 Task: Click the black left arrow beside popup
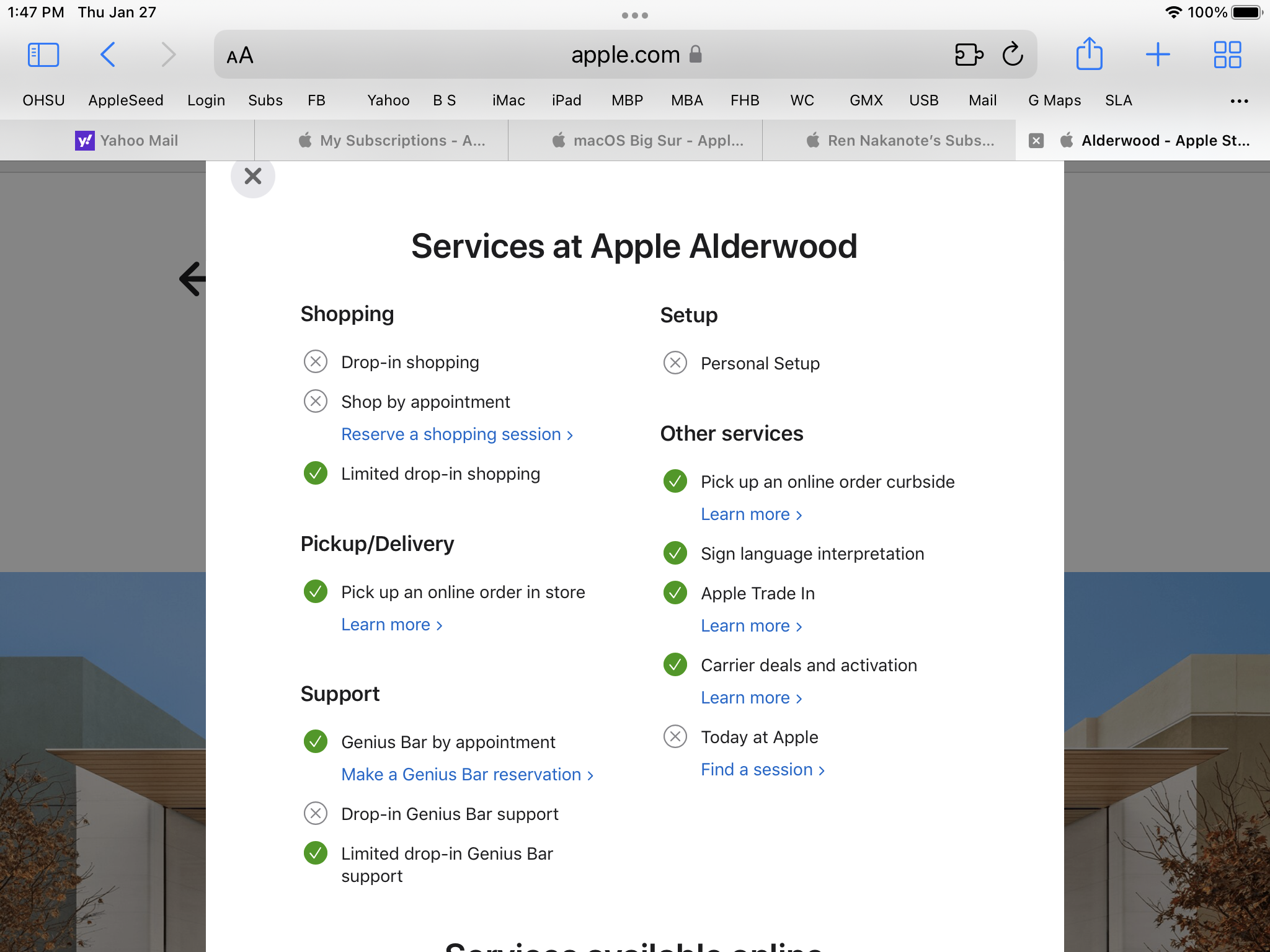click(192, 279)
